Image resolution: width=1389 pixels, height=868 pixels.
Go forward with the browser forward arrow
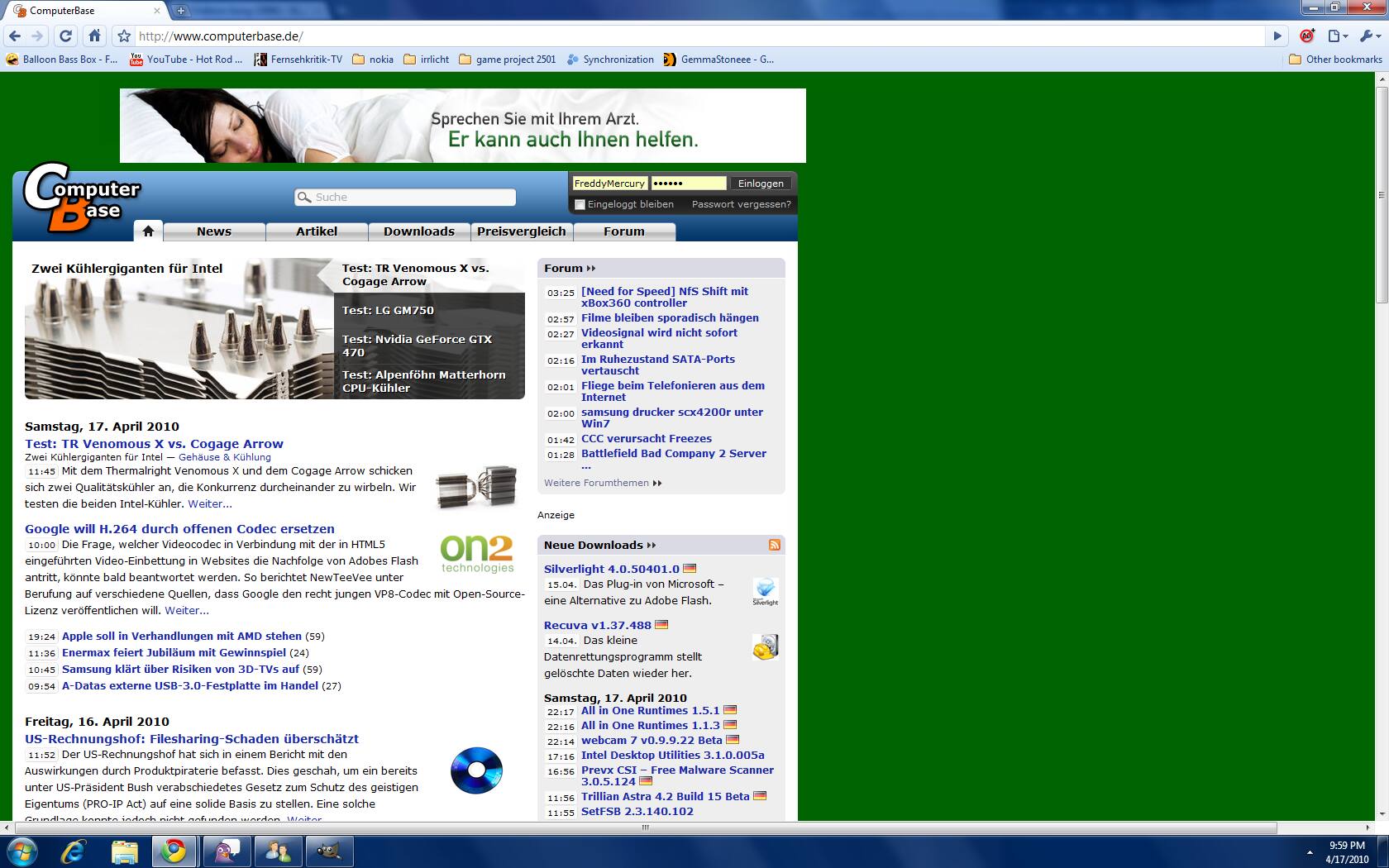(x=37, y=36)
